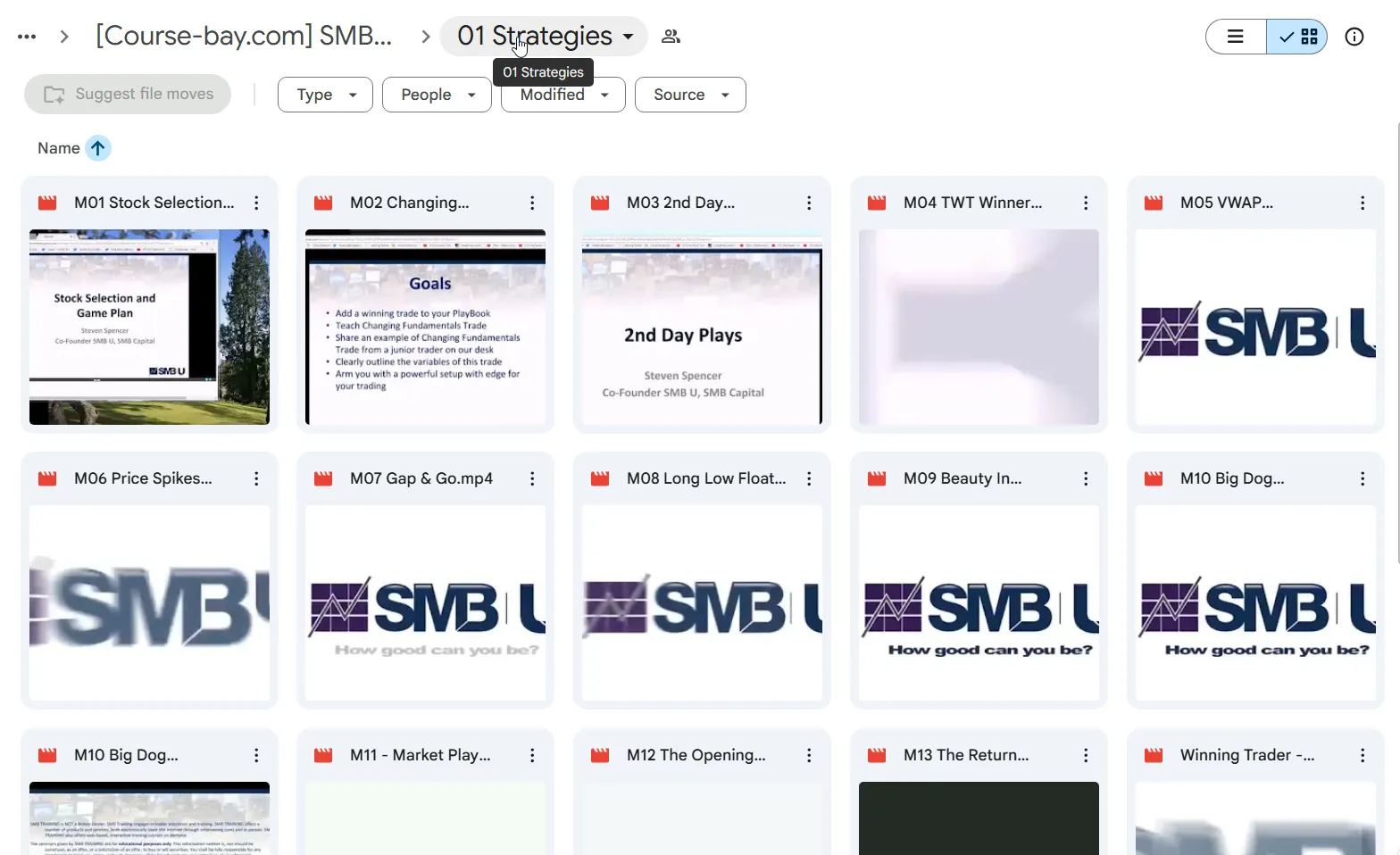Select the file name M12 The Opening...
The height and width of the screenshot is (855, 1400).
pyautogui.click(x=696, y=756)
